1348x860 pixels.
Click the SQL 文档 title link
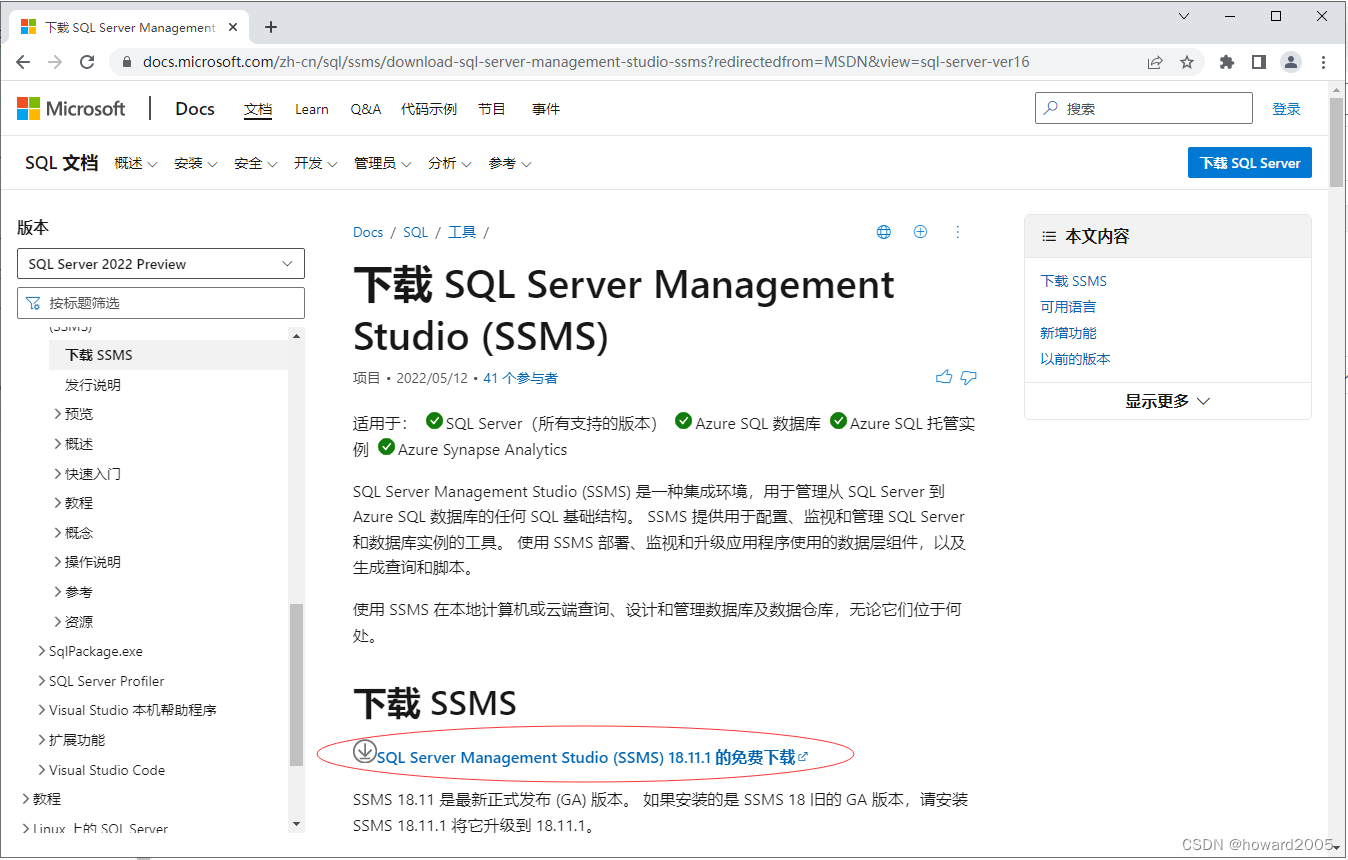pyautogui.click(x=61, y=163)
